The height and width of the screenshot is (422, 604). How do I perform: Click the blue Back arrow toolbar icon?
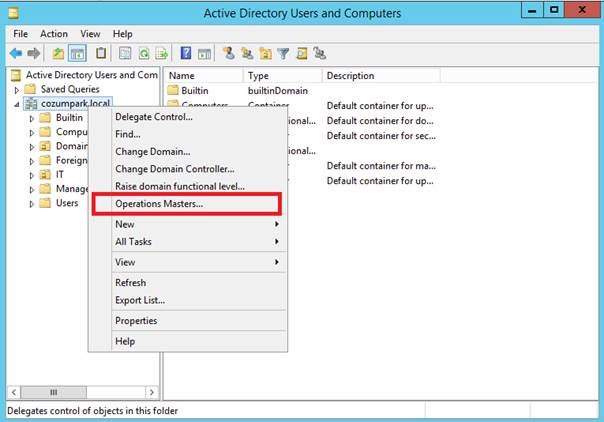16,54
